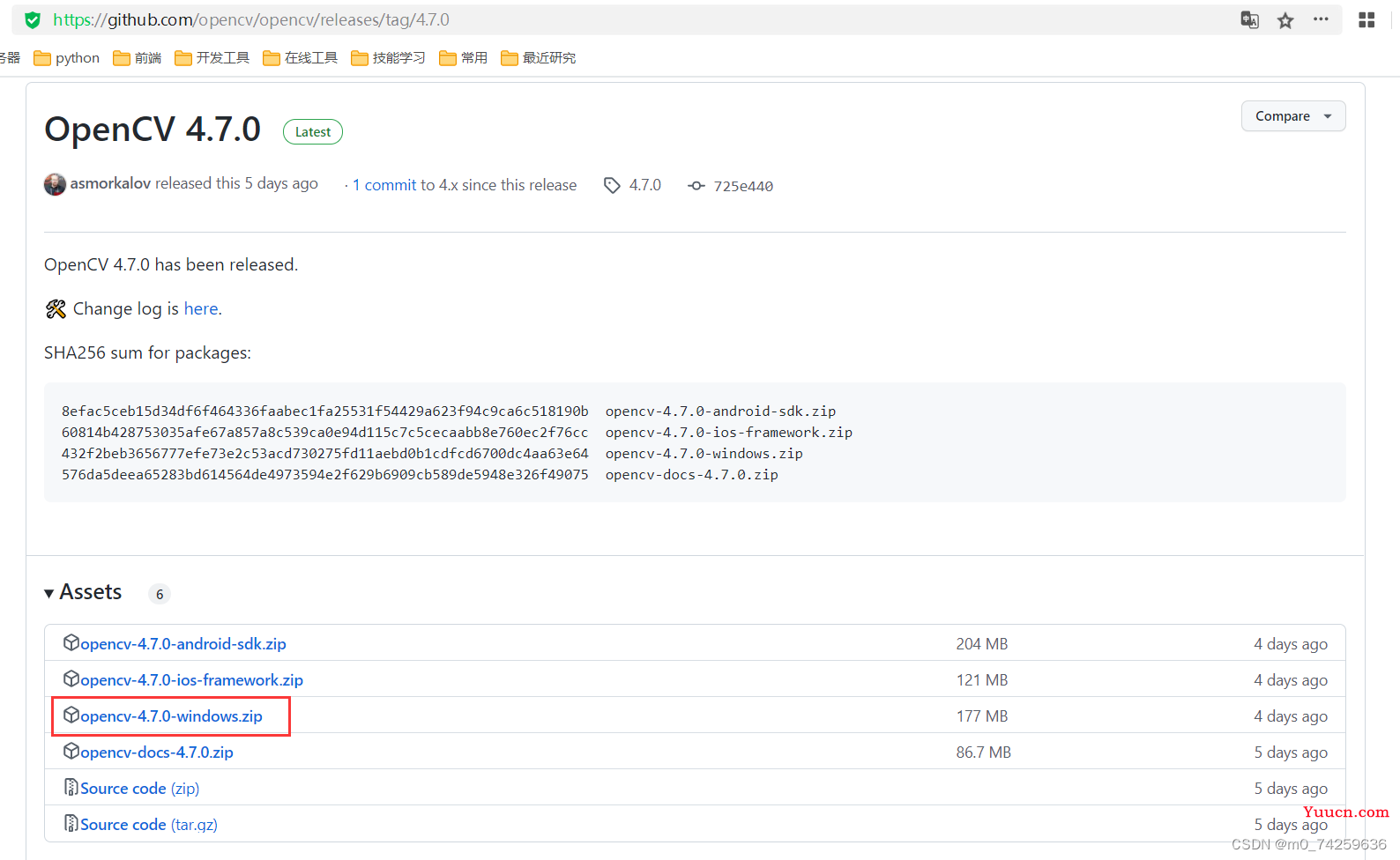
Task: Click package icon for opencv-docs zip
Action: point(71,751)
